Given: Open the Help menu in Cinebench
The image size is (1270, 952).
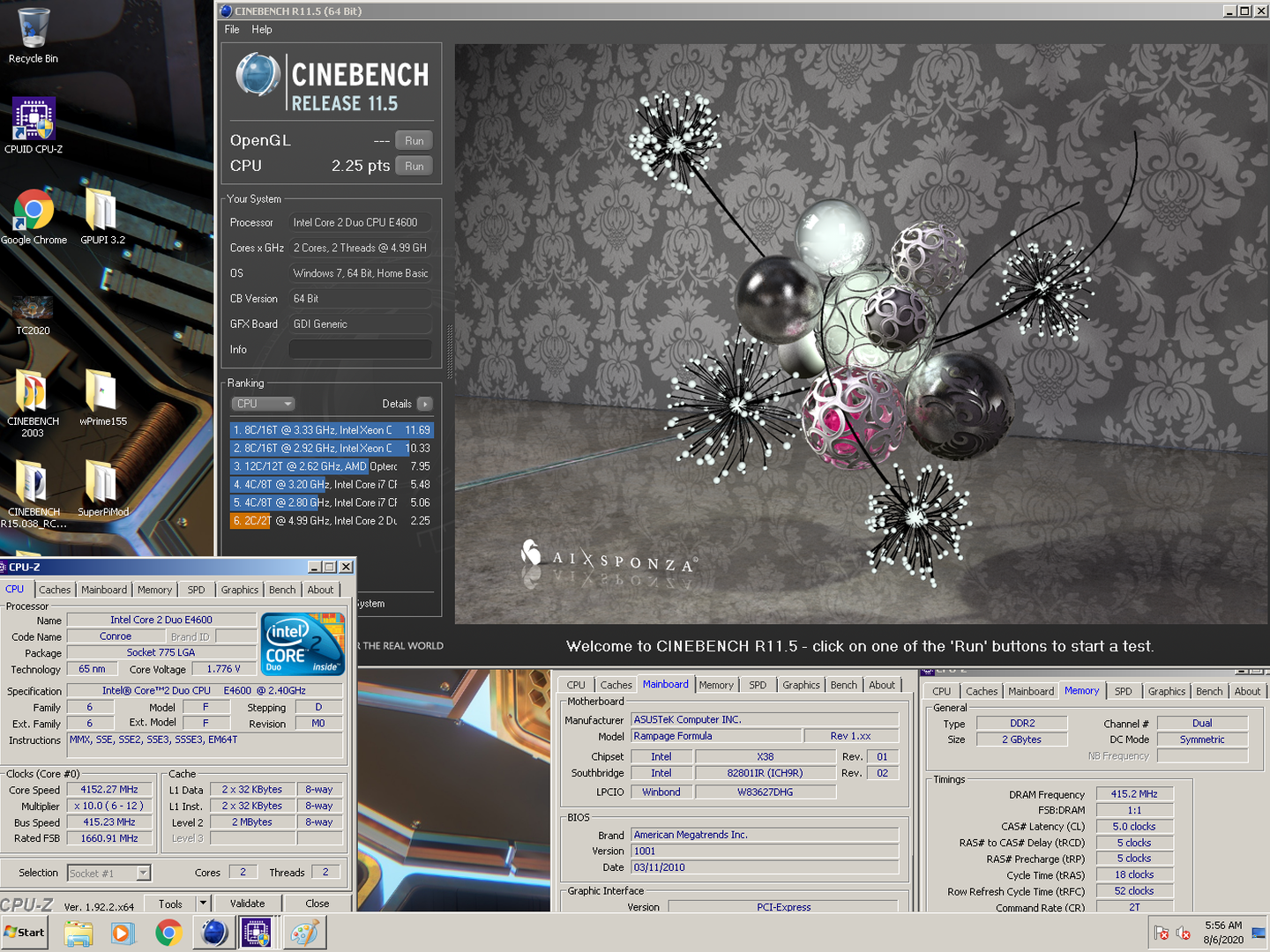Looking at the screenshot, I should click(x=262, y=29).
